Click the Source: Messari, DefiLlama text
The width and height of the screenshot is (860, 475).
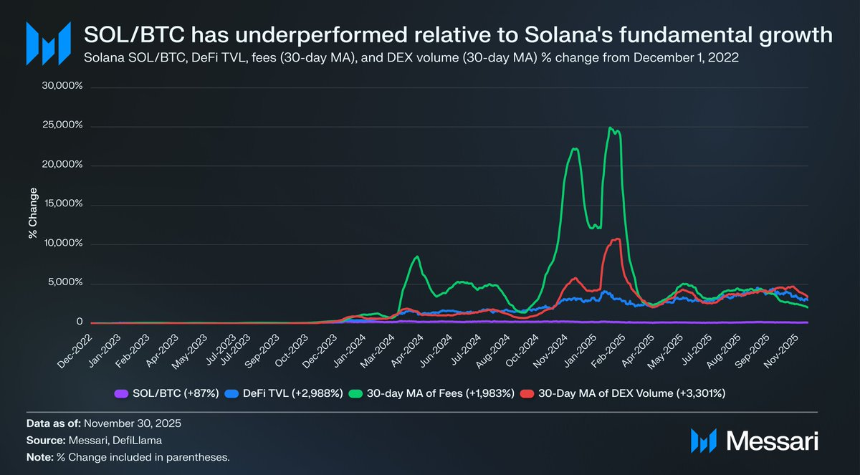tap(94, 440)
